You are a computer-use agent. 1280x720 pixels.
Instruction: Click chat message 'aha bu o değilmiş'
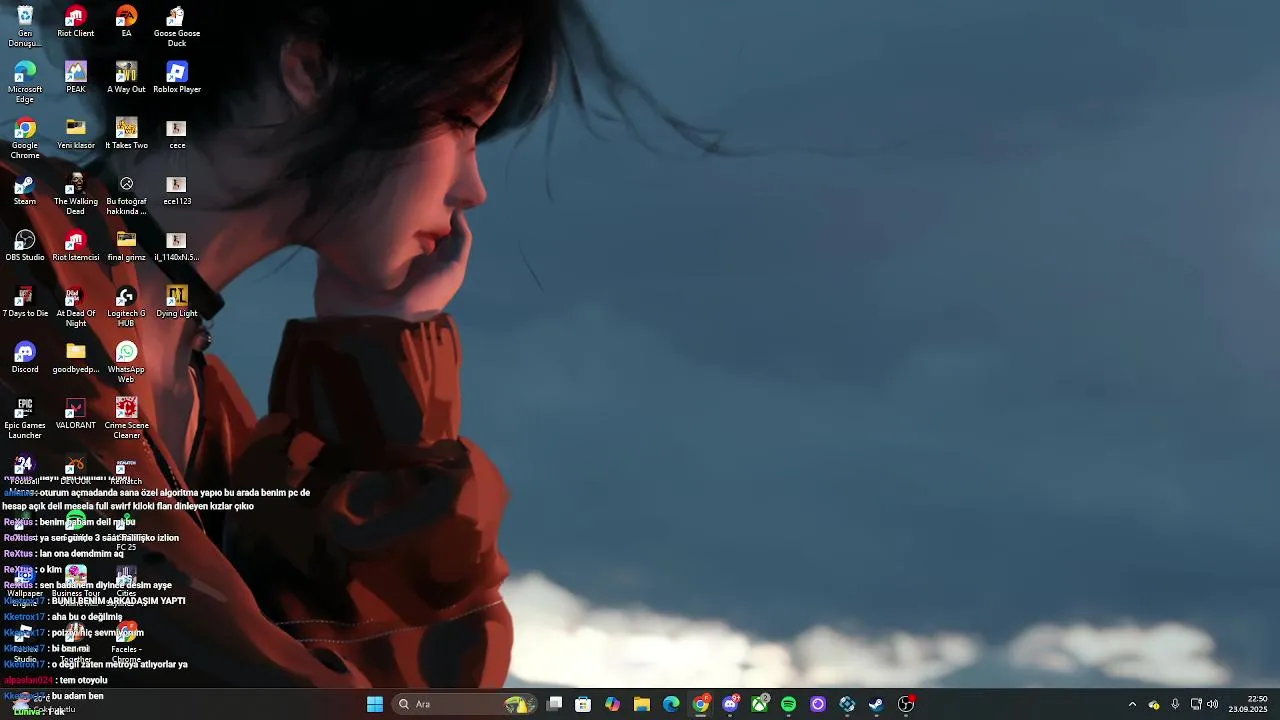88,617
